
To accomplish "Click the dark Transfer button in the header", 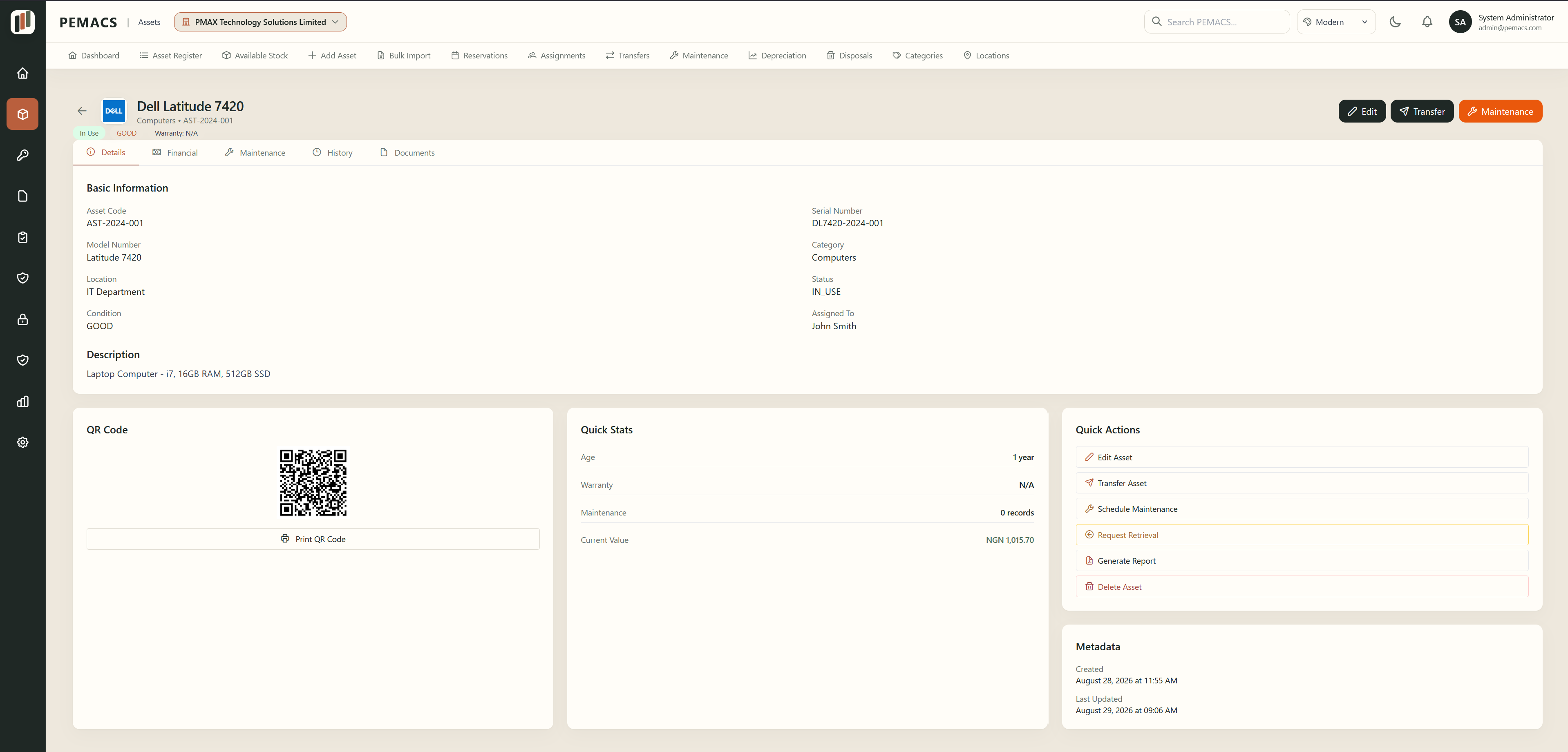I will click(1422, 112).
